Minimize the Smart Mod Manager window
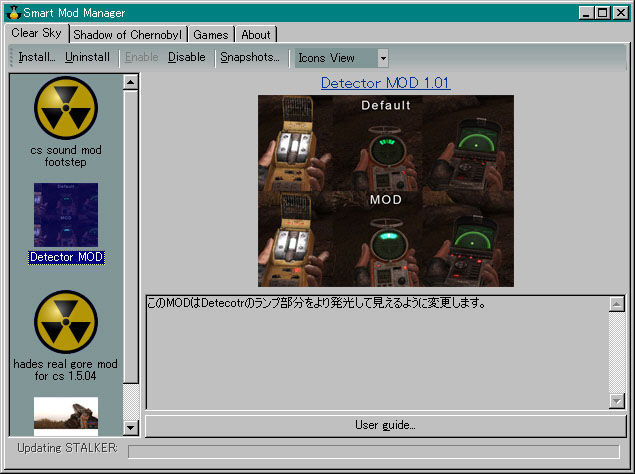 tap(586, 13)
